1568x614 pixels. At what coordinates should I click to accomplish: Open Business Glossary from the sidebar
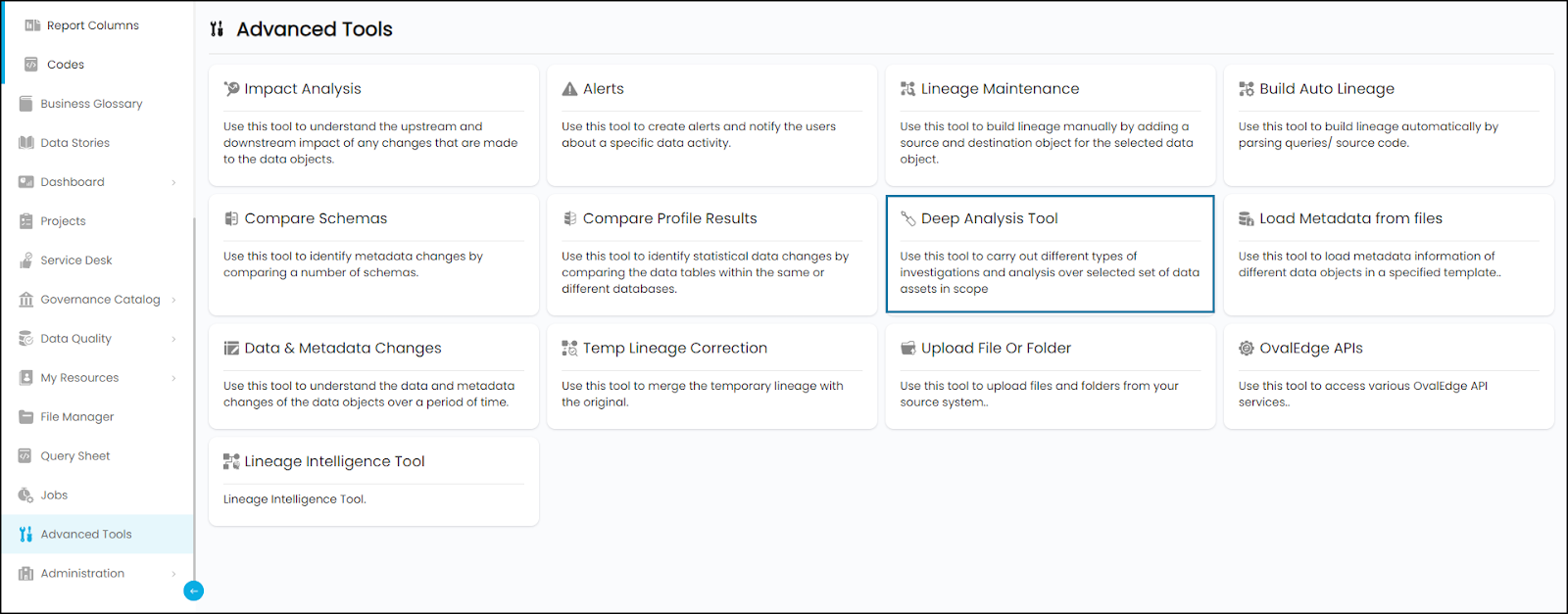(x=91, y=104)
